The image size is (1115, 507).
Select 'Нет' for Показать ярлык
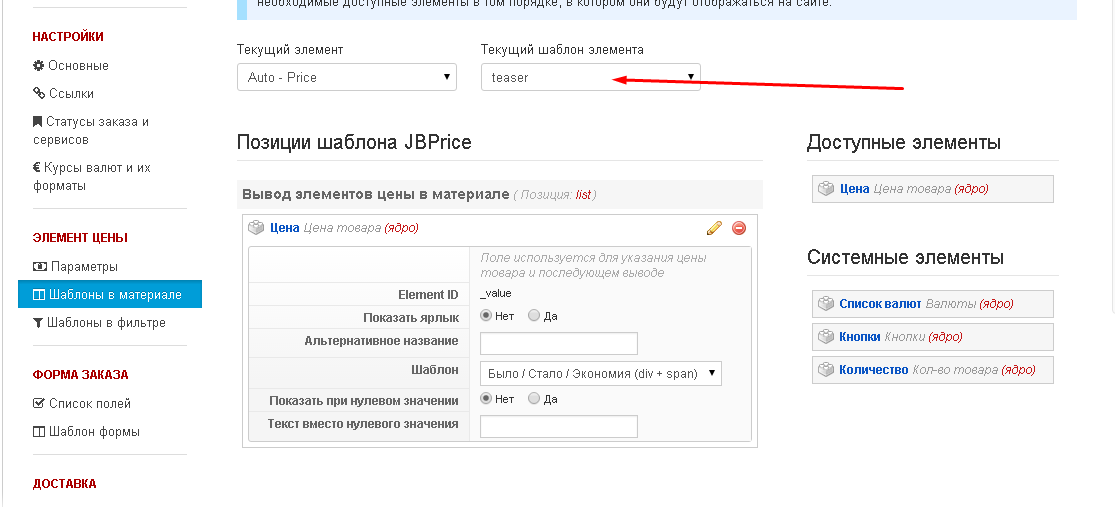pyautogui.click(x=487, y=316)
